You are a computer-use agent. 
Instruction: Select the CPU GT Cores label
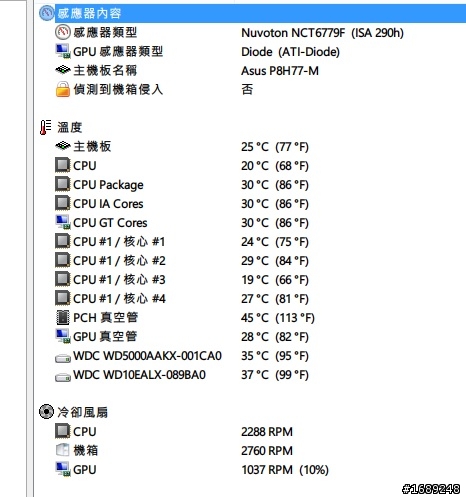click(110, 223)
